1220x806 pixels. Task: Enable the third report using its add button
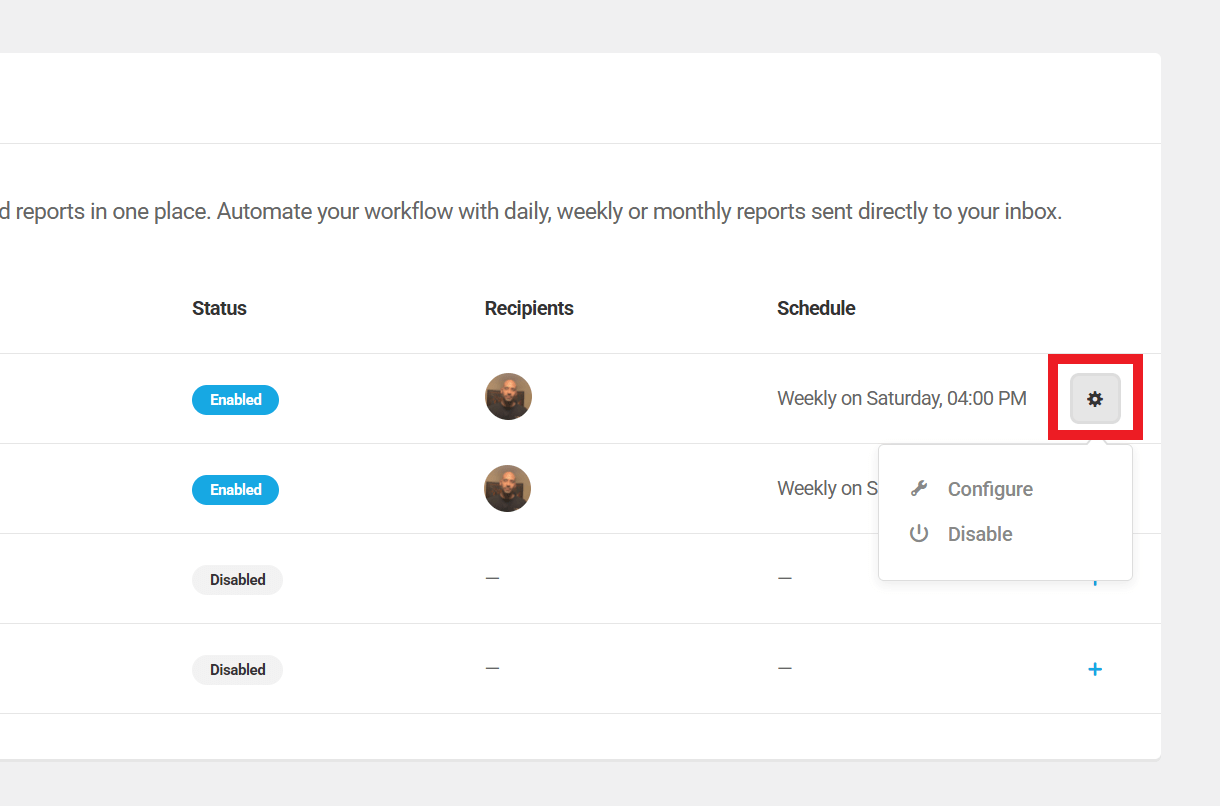(1095, 578)
